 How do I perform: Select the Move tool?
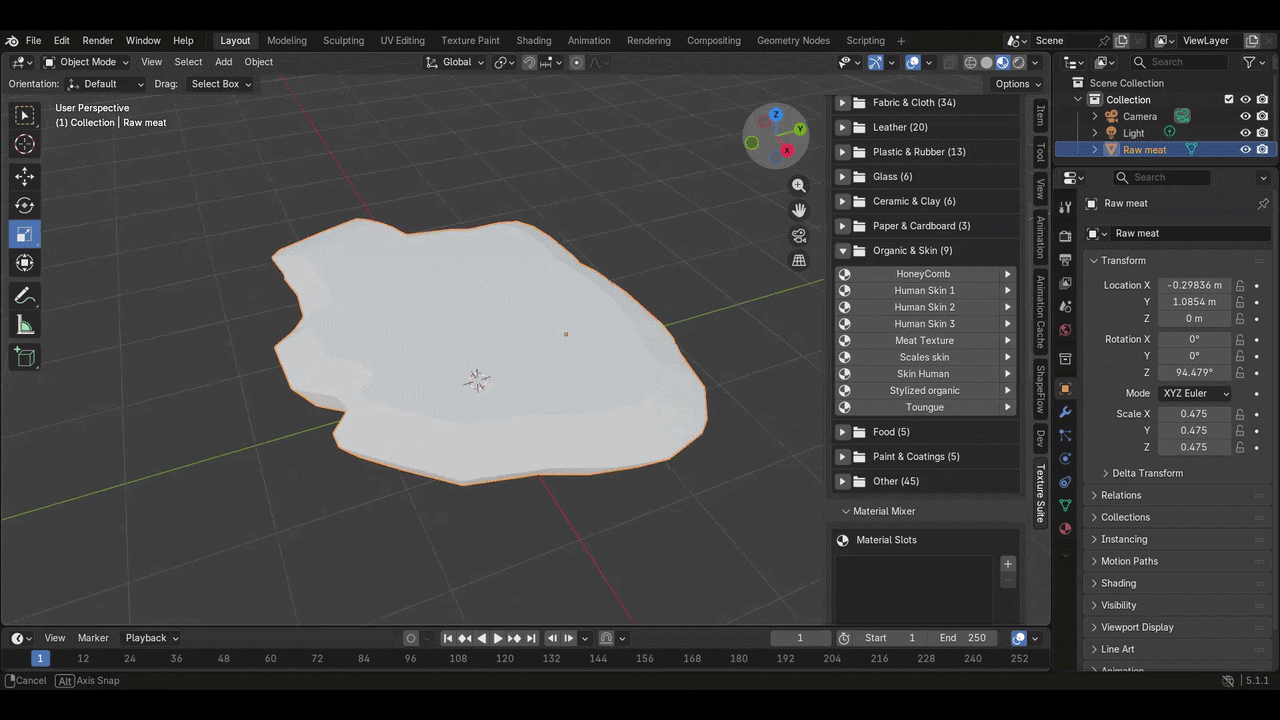click(25, 177)
